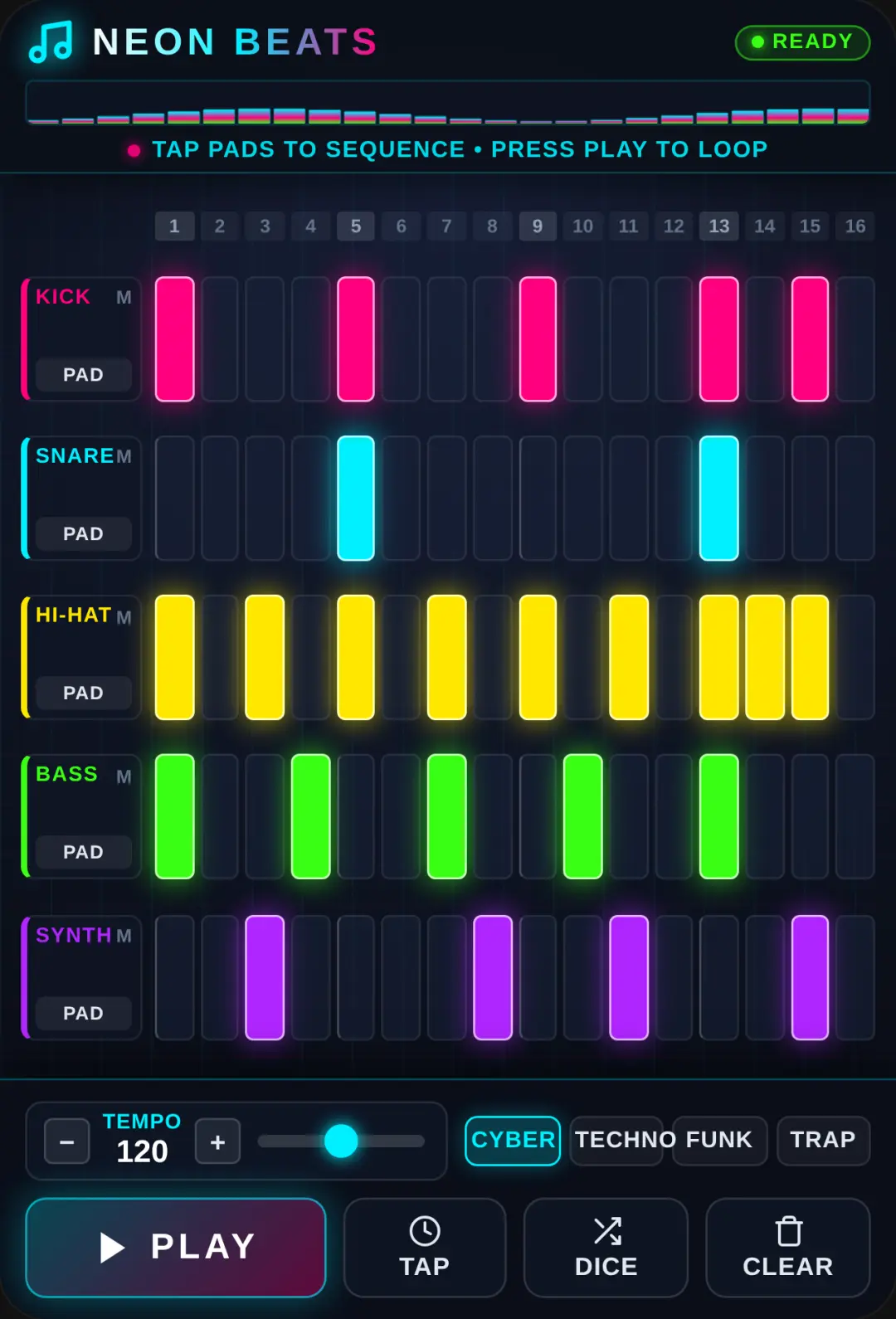This screenshot has width=896, height=1319.
Task: Turn off BASS step 4
Action: click(x=311, y=816)
